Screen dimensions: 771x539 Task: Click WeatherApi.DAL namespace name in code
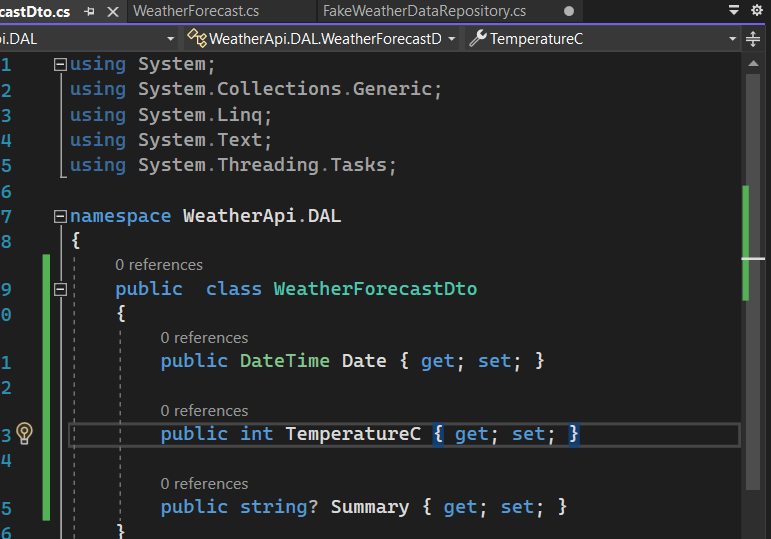tap(262, 216)
